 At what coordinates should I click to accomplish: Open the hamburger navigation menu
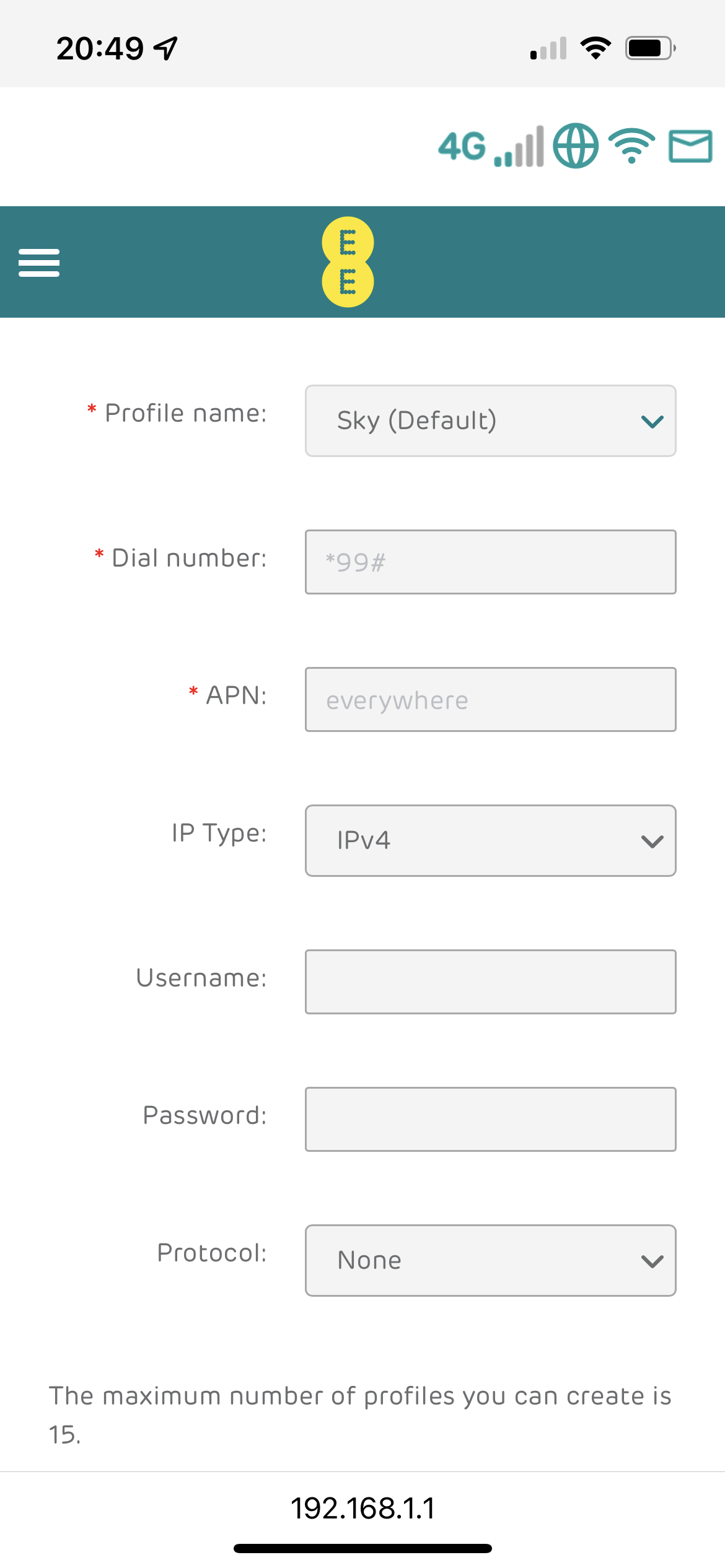pos(38,263)
